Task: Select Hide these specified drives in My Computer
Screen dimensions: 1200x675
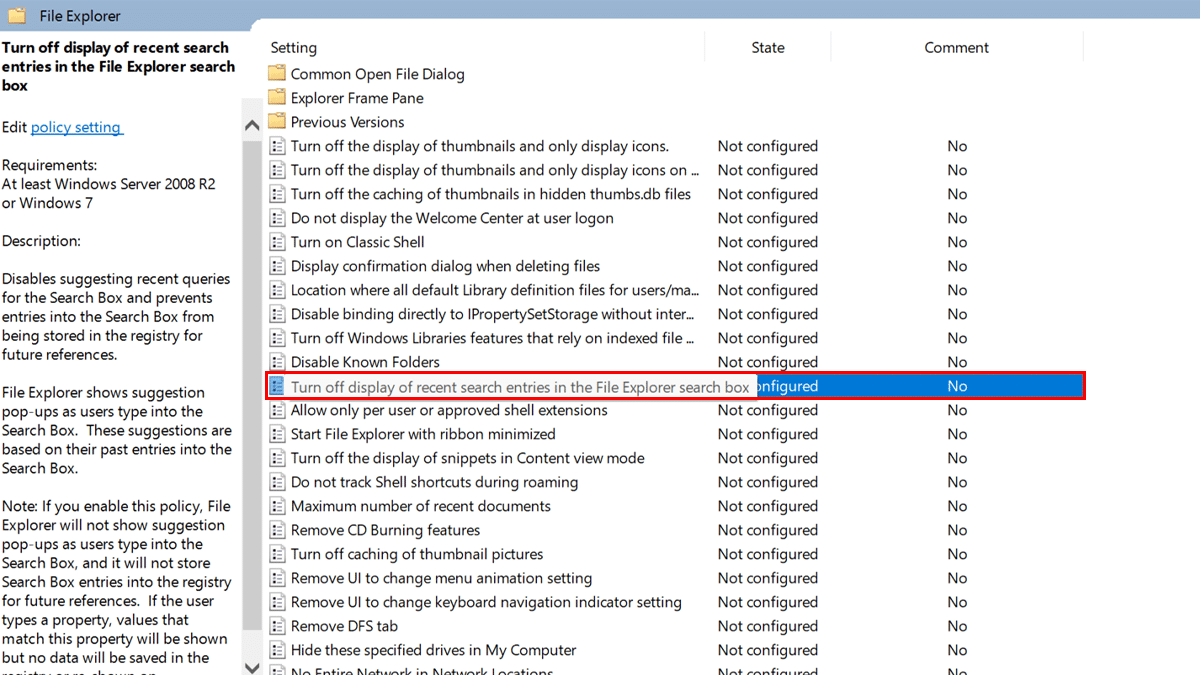Action: pyautogui.click(x=433, y=650)
